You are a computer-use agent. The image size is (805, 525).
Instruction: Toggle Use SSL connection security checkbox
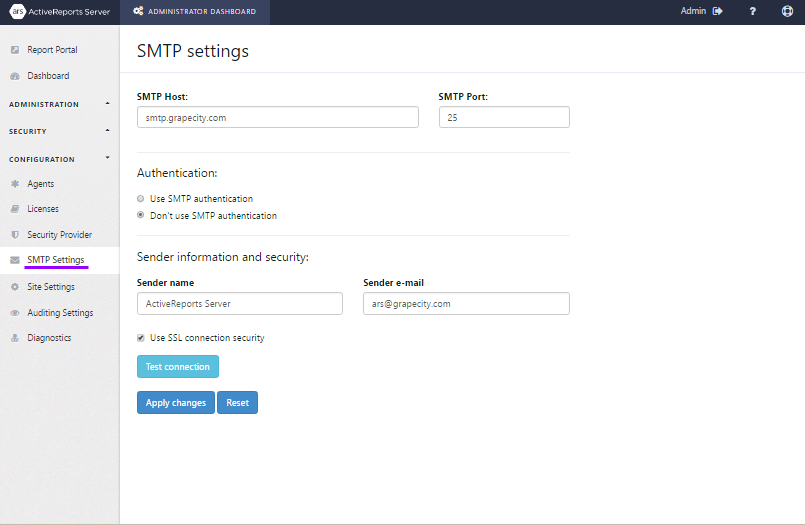(x=141, y=338)
